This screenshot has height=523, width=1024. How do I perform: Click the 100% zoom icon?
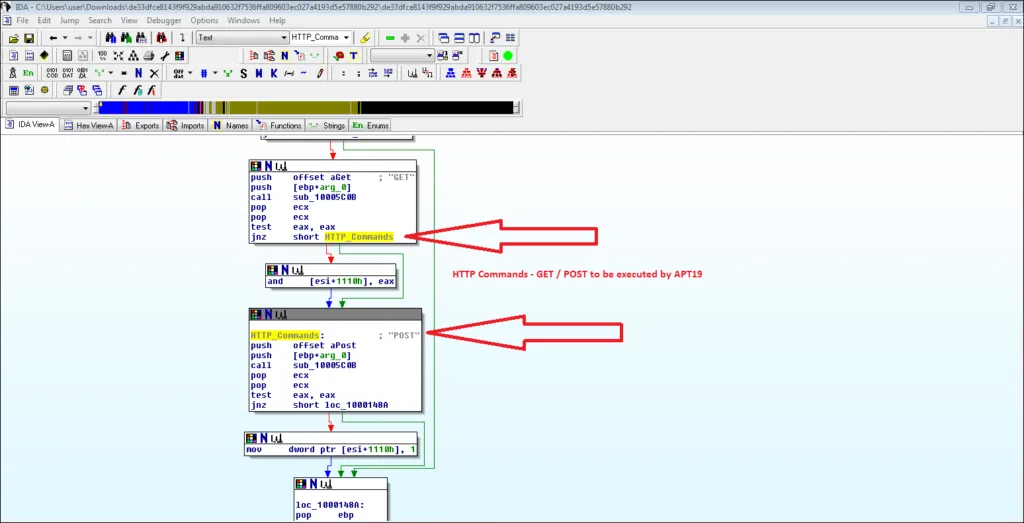click(x=103, y=55)
